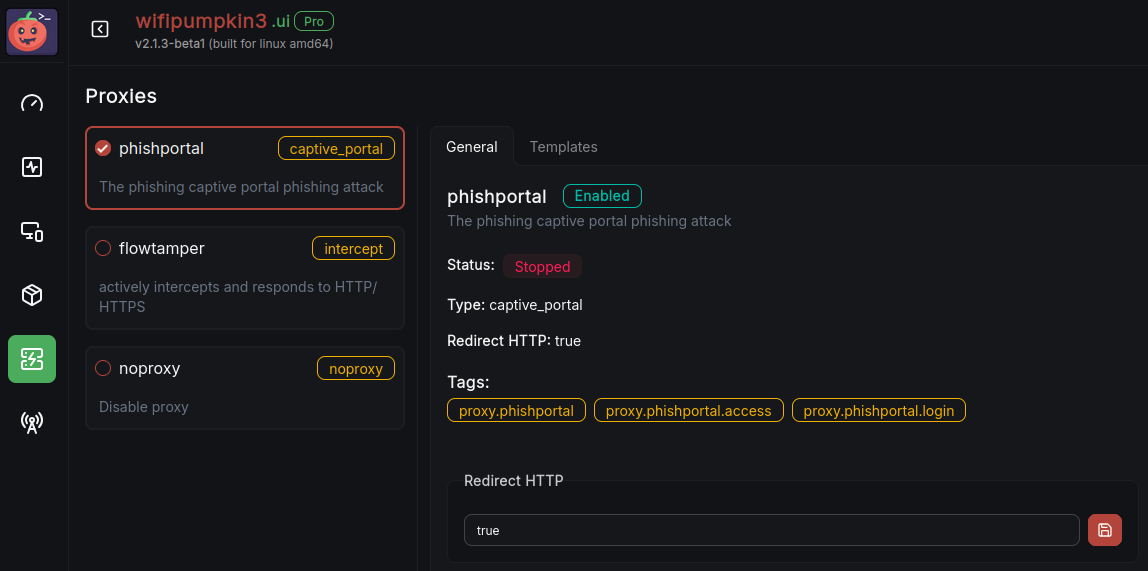Click the intercept badge on flowtamper
Screen dimensions: 1148x571
354,248
